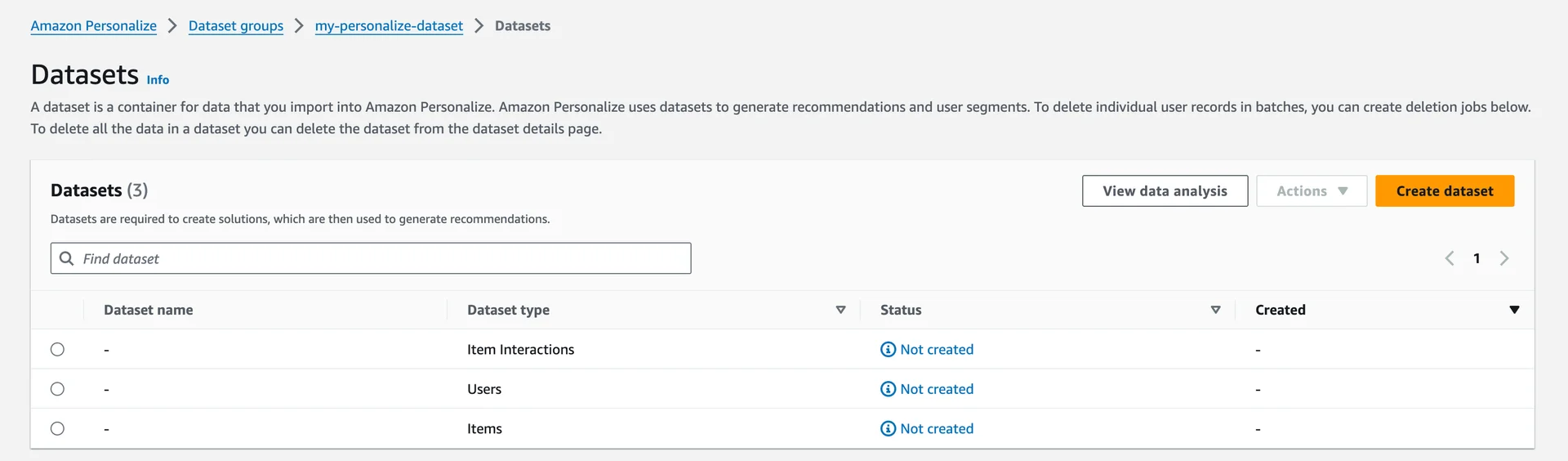Viewport: 1568px width, 461px height.
Task: Select the Item Interactions dataset radio button
Action: [x=57, y=350]
